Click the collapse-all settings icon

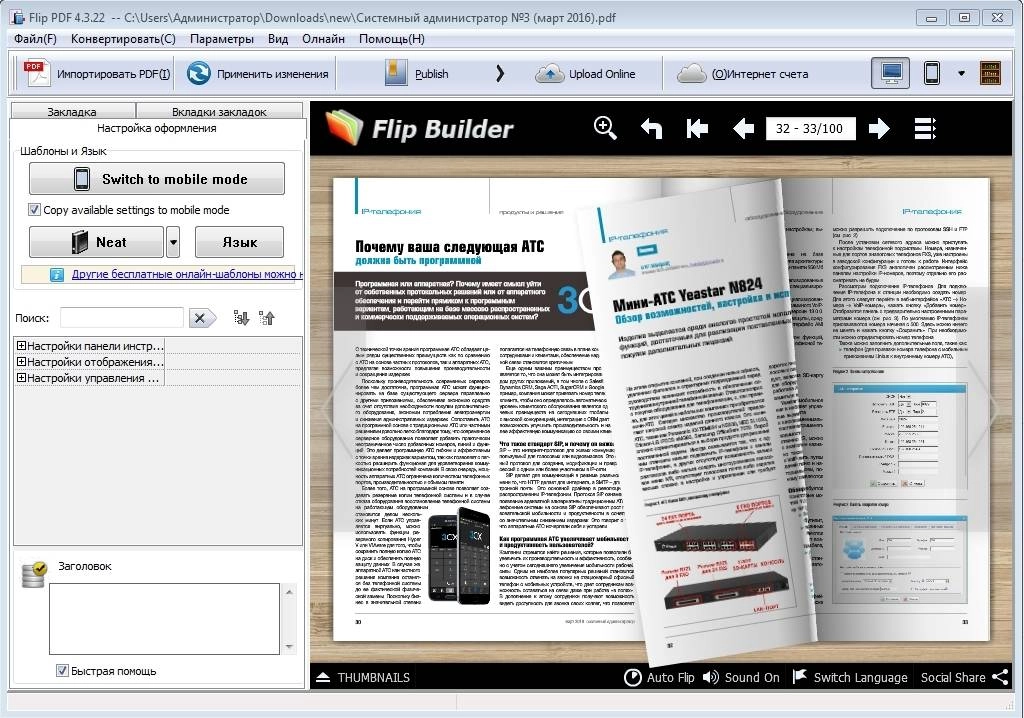266,318
